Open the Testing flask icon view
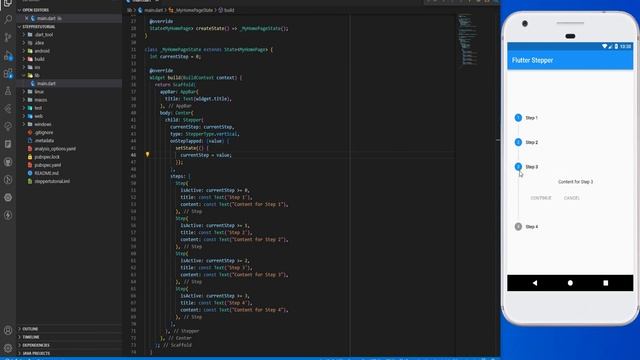 click(8, 91)
